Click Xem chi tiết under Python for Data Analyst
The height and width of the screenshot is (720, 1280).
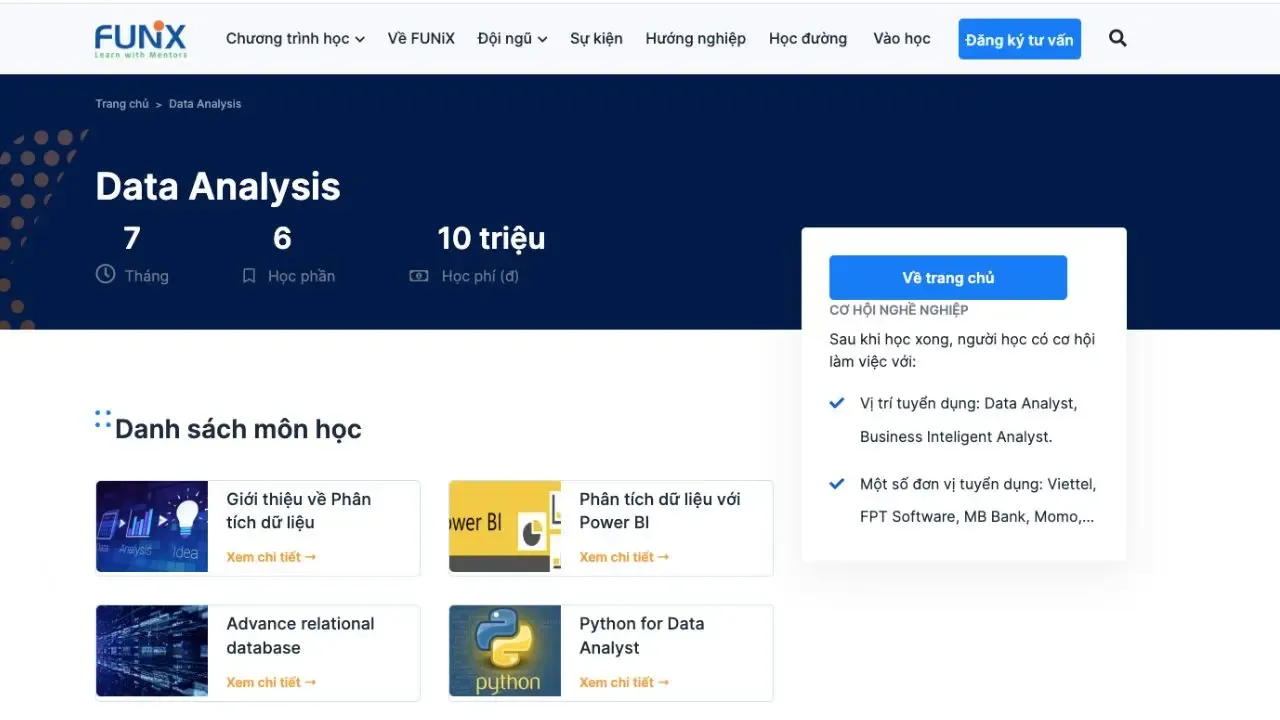click(624, 682)
